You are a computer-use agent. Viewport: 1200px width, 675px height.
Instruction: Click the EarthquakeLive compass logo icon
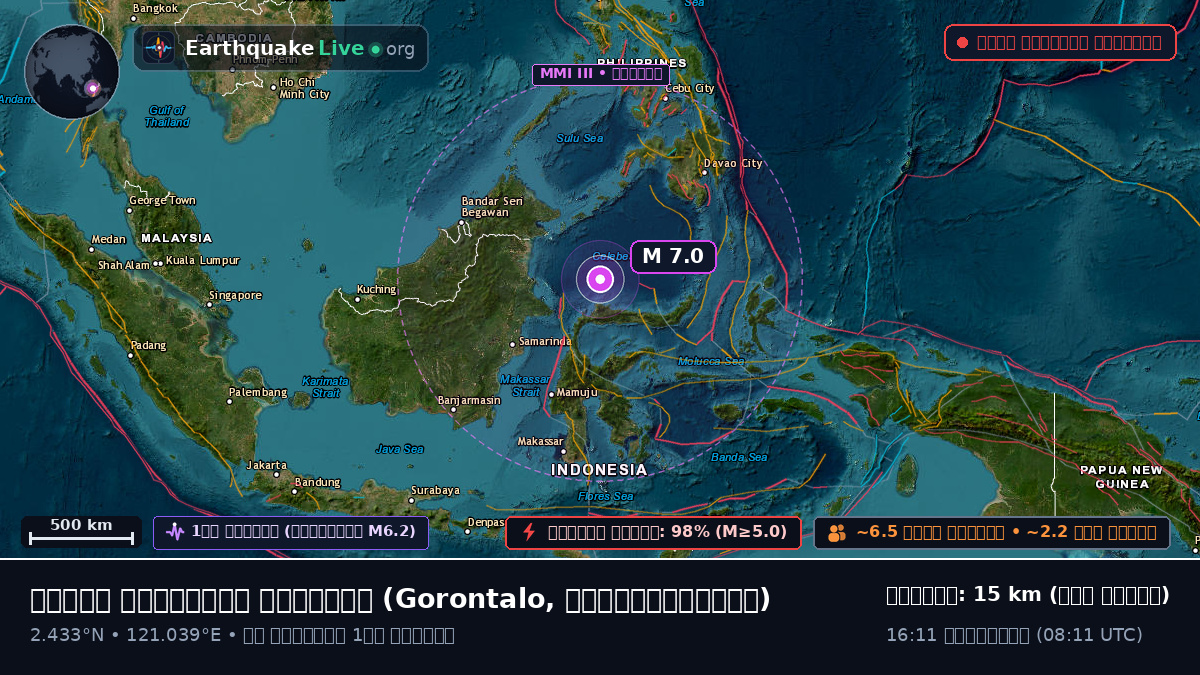pos(158,48)
